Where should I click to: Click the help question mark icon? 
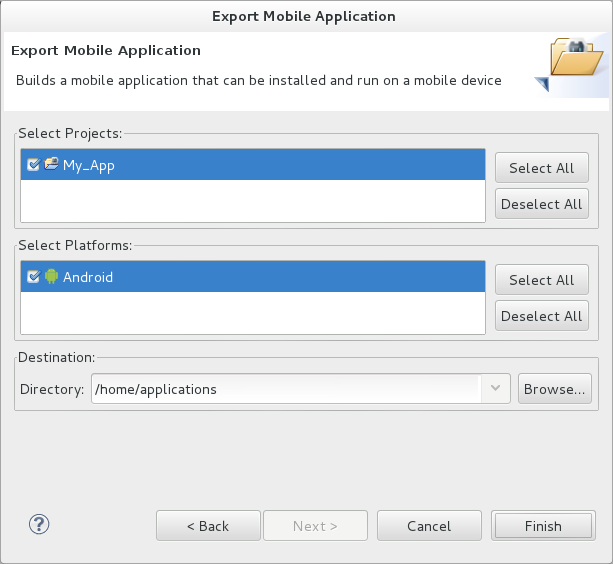40,524
